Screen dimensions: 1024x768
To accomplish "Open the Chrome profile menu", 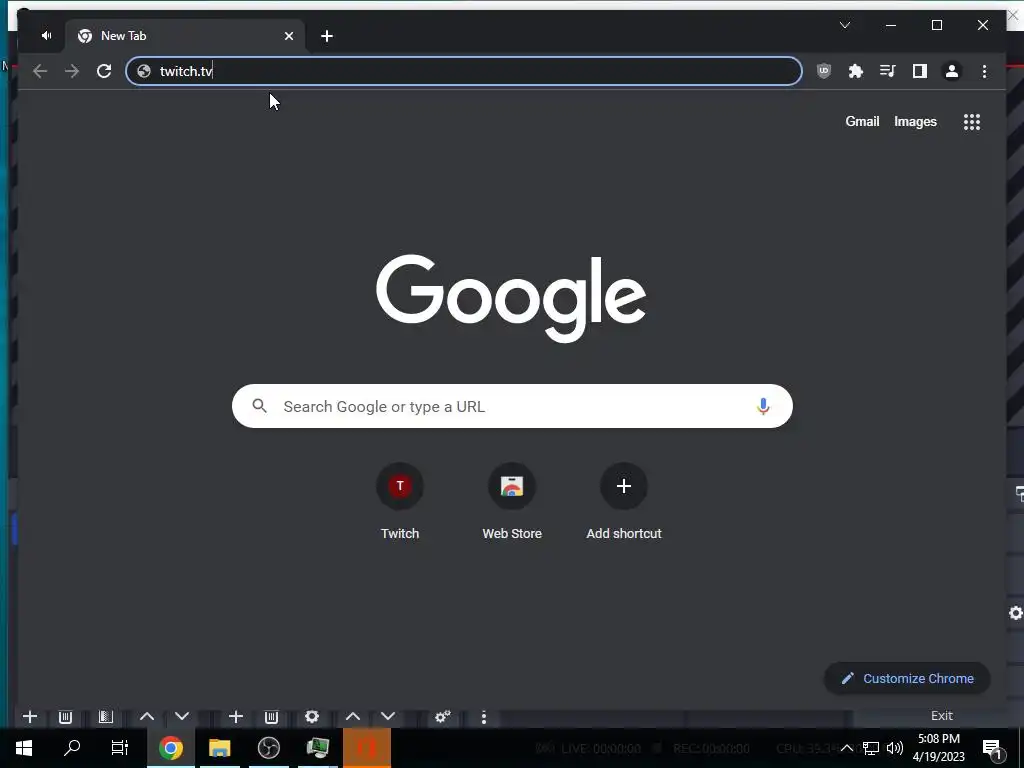I will (x=952, y=71).
